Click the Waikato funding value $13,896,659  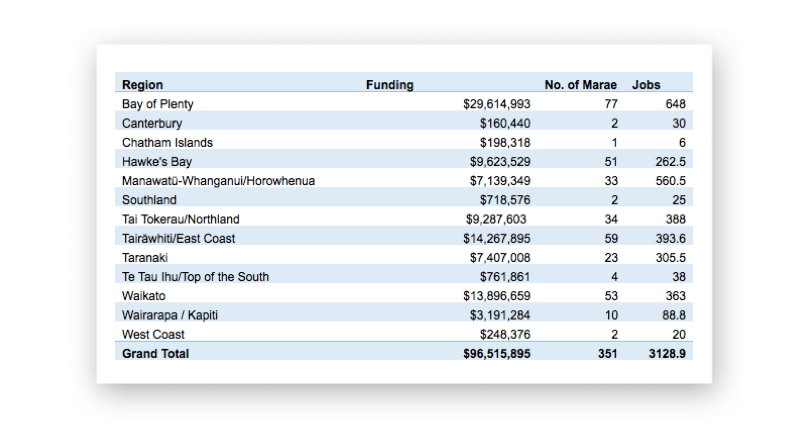[497, 296]
